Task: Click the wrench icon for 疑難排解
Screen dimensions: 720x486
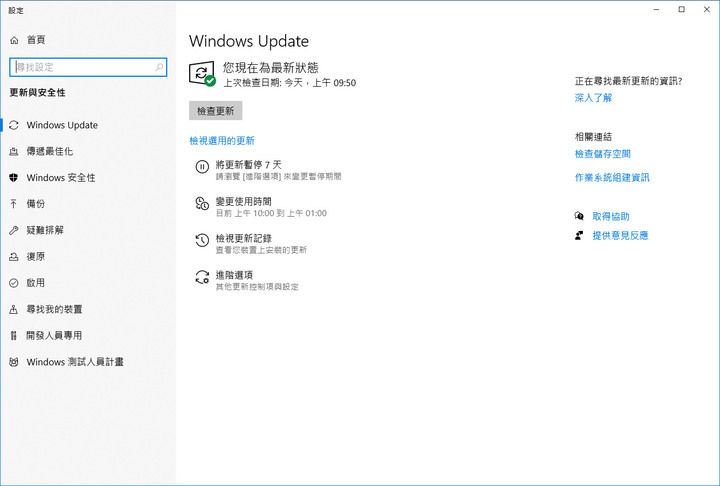Action: [x=14, y=230]
